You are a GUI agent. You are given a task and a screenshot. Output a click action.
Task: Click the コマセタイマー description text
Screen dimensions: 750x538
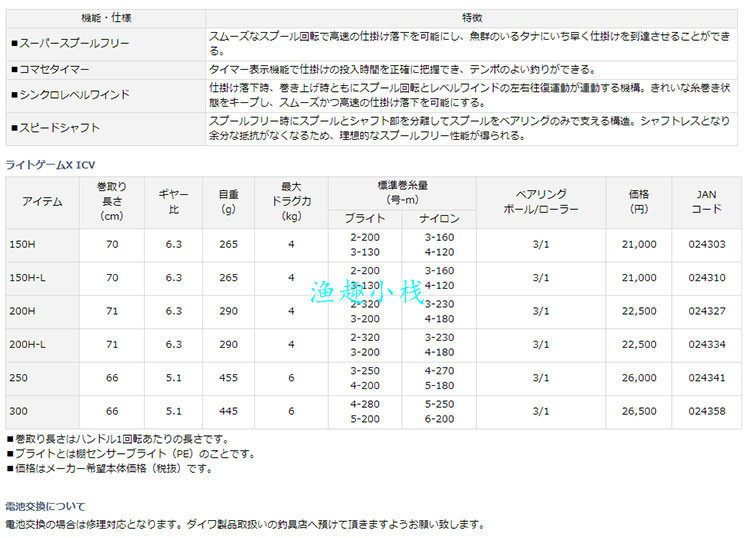pyautogui.click(x=402, y=70)
